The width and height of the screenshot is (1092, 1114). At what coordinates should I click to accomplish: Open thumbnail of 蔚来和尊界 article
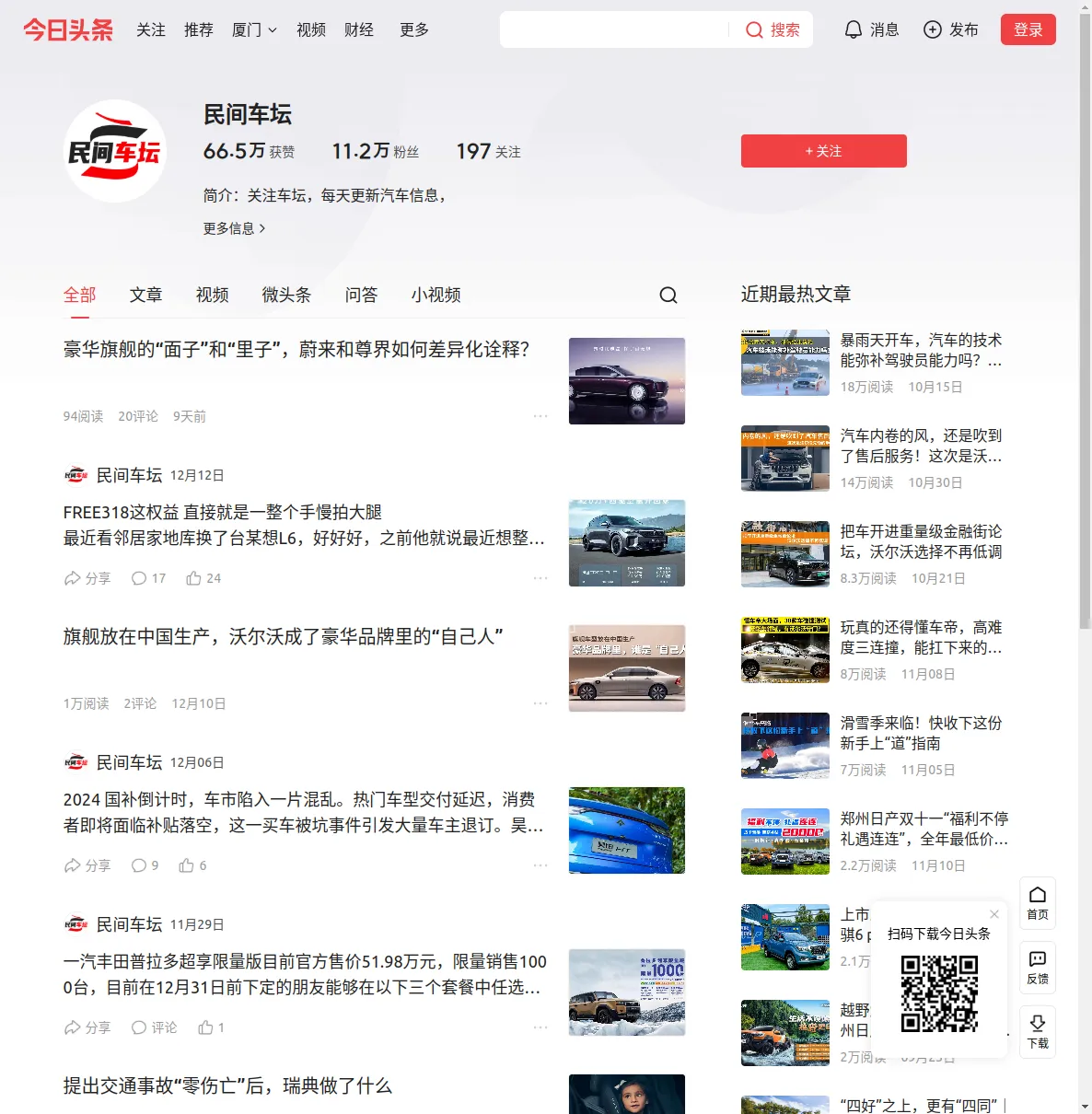point(627,381)
